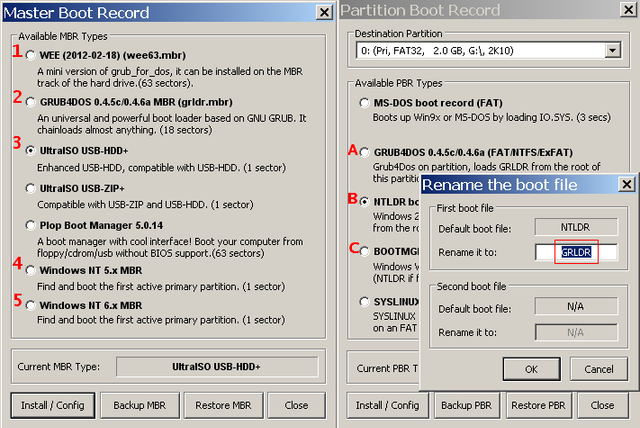Pick the UltraISO USB-ZIP+ option
Viewport: 640px width, 428px height.
[31, 187]
